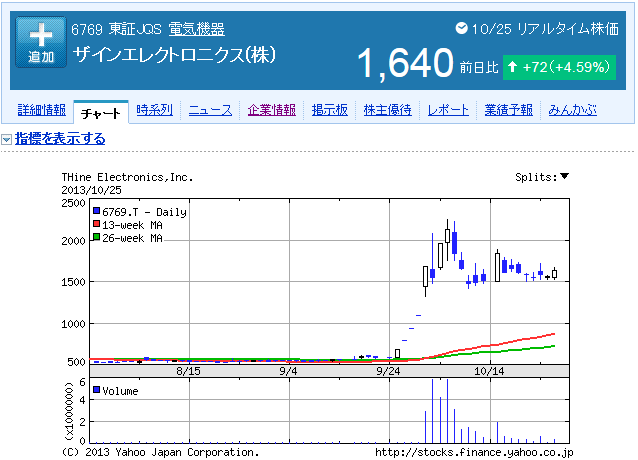Click the +72(+4.59%) change badge
Screen dimensions: 638x460
(x=559, y=67)
